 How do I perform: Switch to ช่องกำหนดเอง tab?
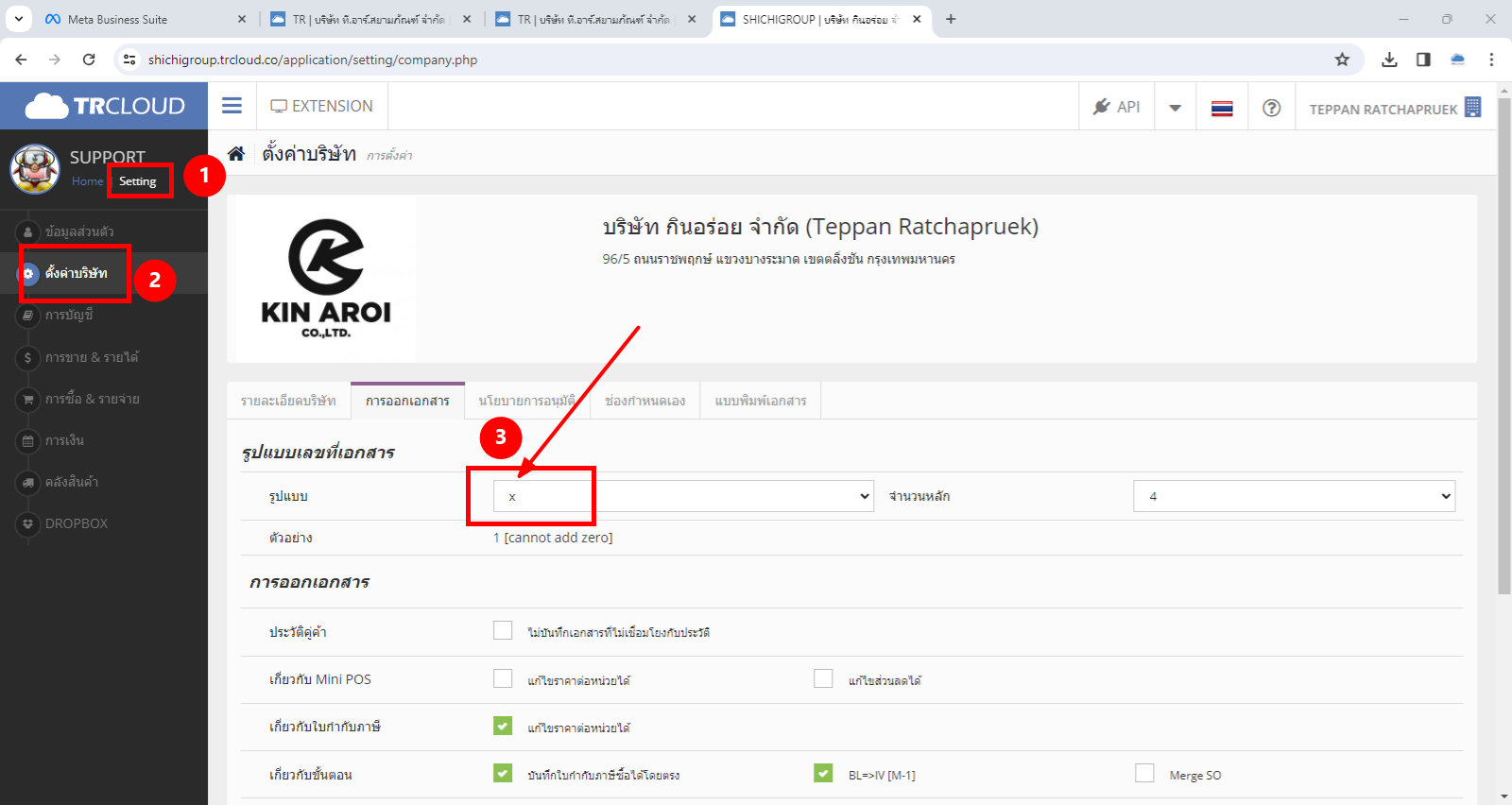pyautogui.click(x=645, y=401)
